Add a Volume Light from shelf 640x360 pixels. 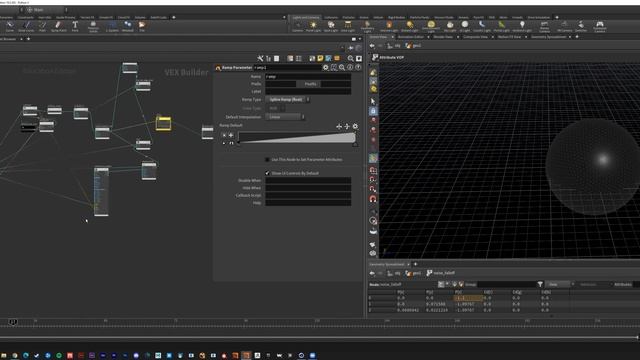pyautogui.click(x=389, y=27)
